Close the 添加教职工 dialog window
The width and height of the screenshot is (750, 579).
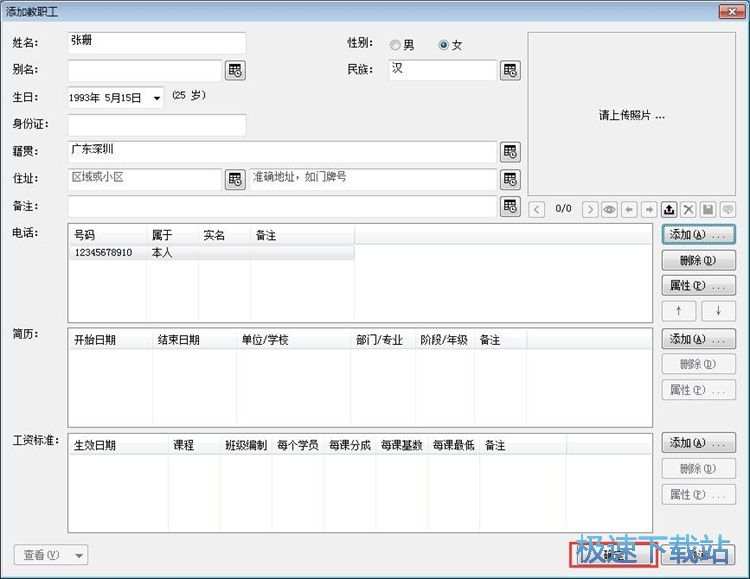point(732,11)
